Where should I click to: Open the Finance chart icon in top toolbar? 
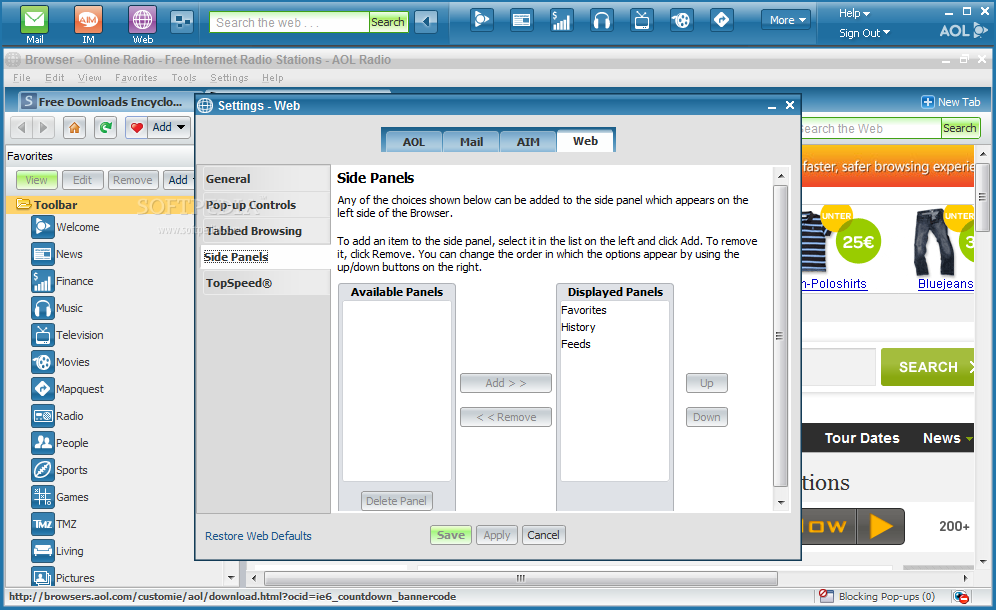click(x=562, y=20)
